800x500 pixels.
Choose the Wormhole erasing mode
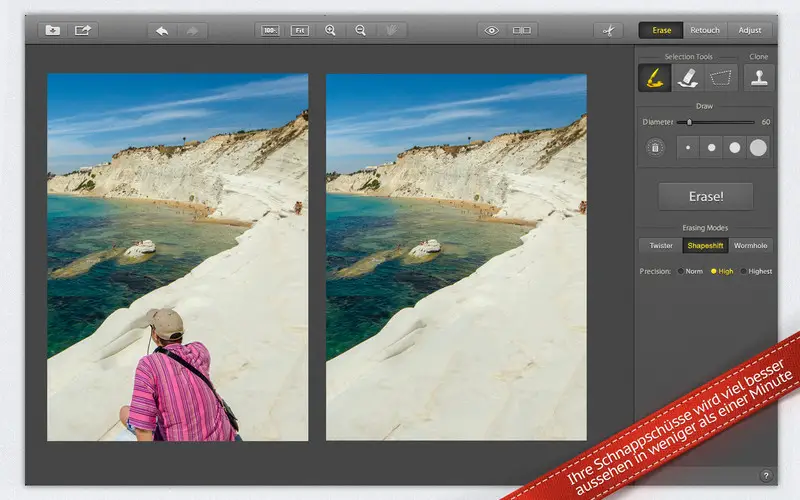point(751,245)
